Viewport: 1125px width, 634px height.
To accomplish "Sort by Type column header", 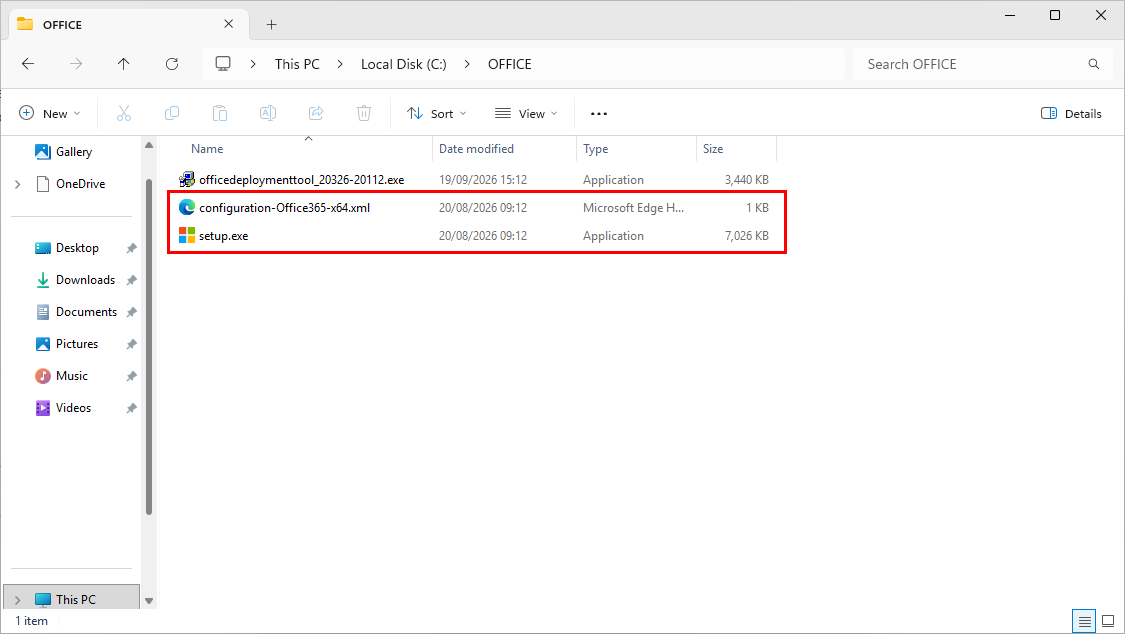I will [x=596, y=148].
